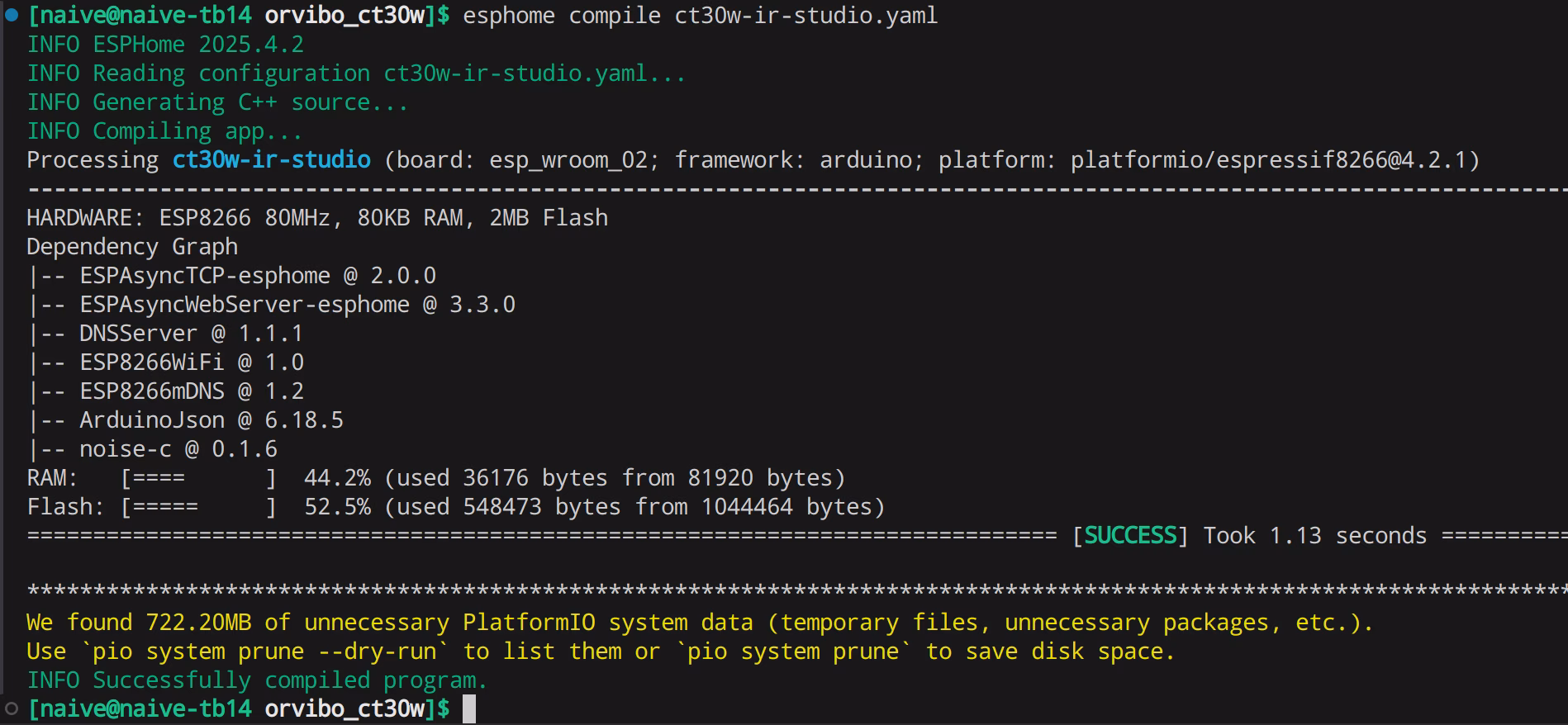Click the RAM usage progress bar
1568x725 pixels.
(198, 478)
